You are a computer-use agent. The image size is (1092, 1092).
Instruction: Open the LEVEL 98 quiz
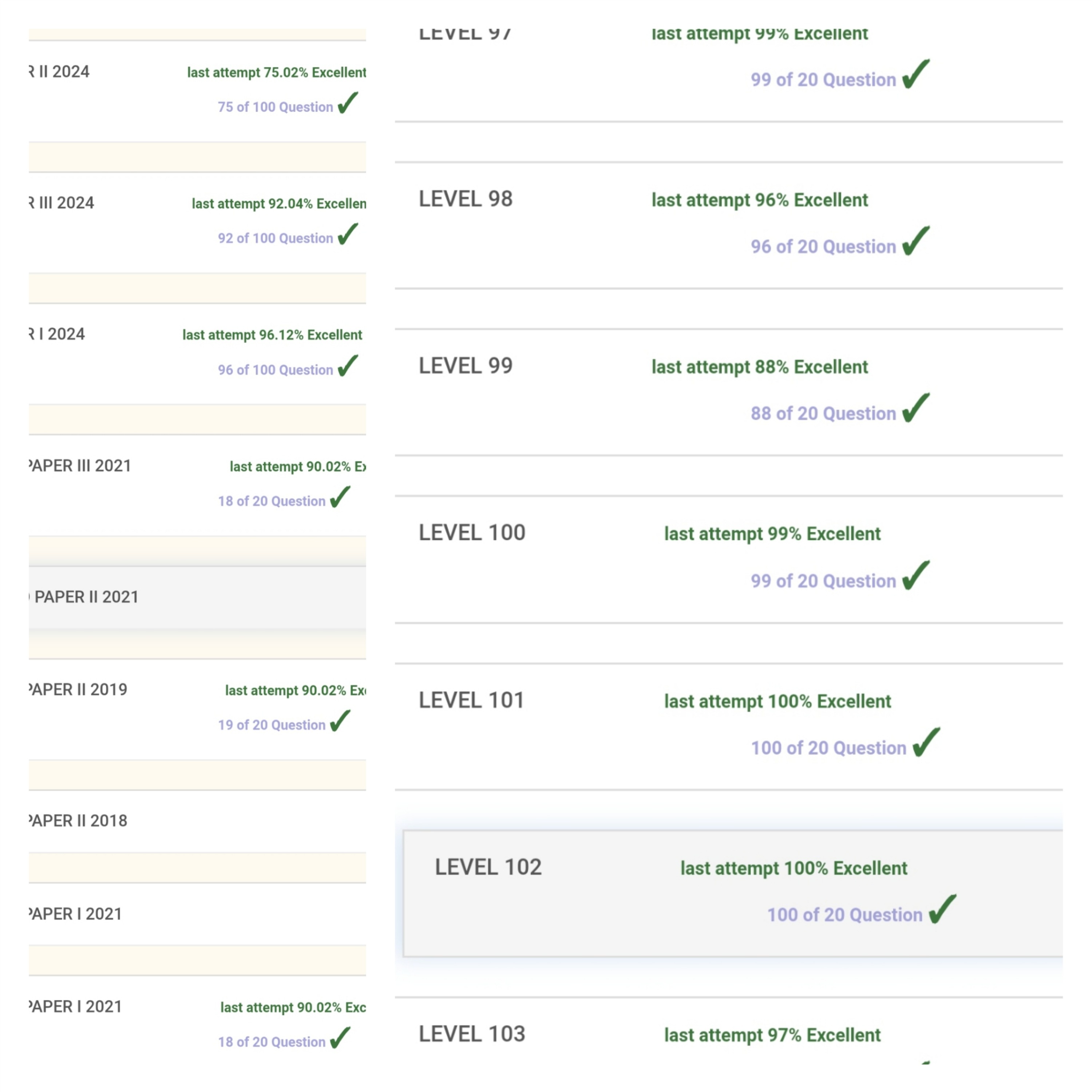[465, 199]
